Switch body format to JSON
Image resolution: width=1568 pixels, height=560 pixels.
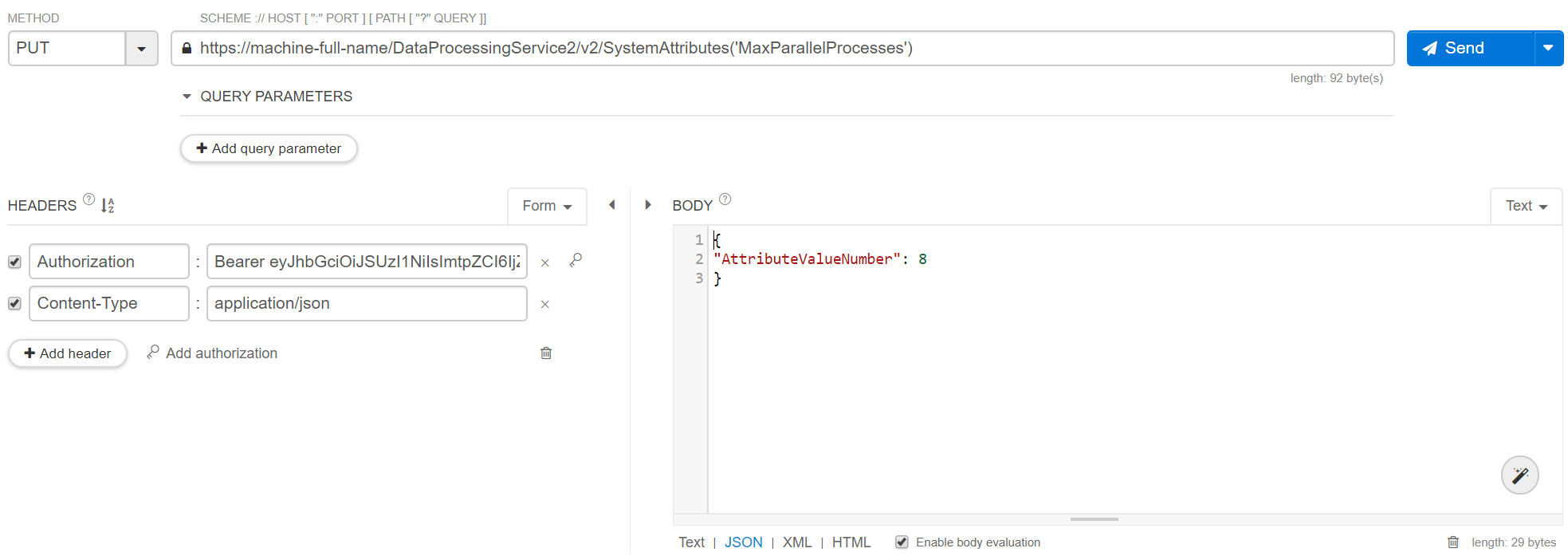point(744,542)
